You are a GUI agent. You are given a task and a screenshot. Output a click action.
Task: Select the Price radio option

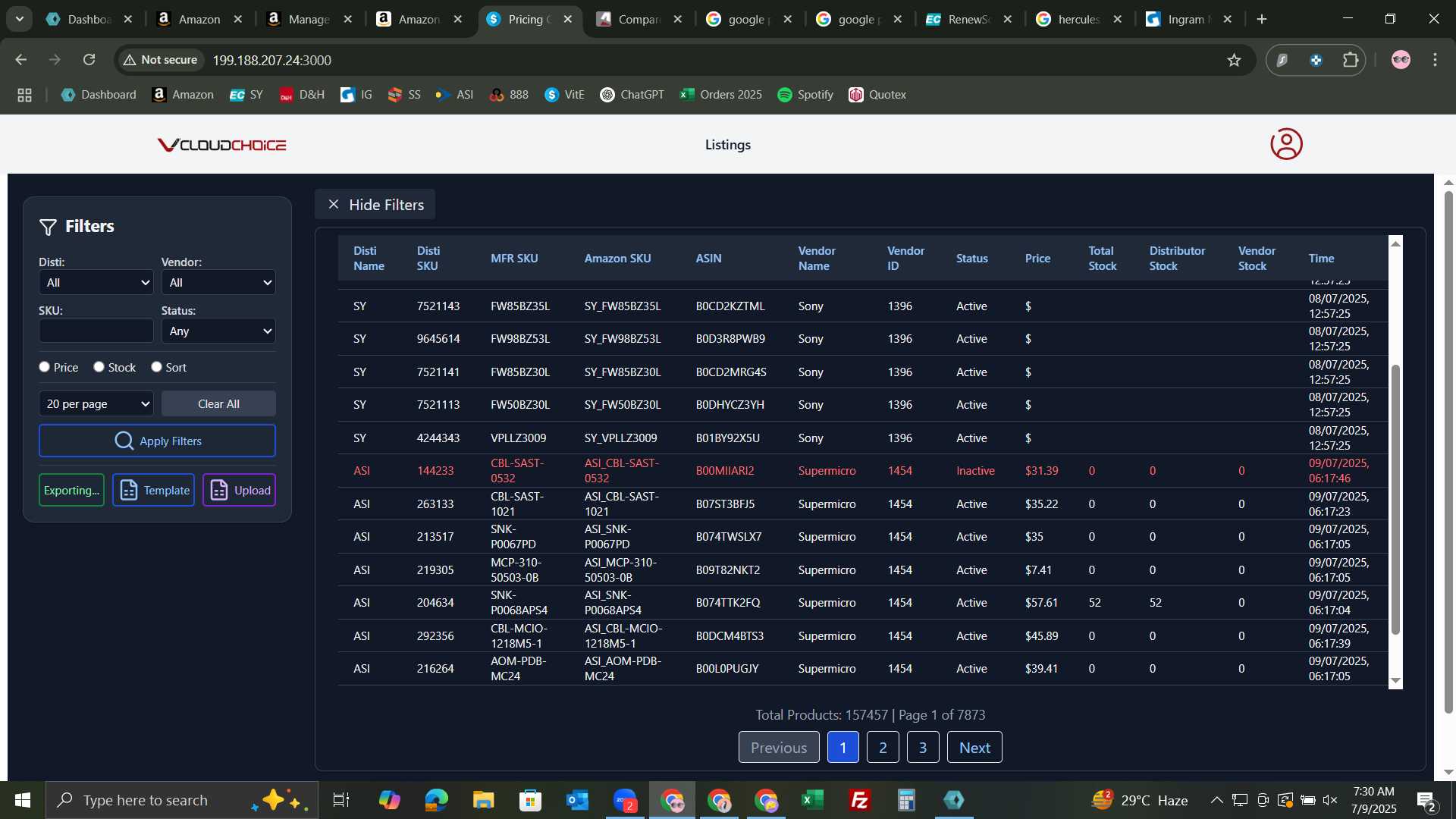click(44, 367)
